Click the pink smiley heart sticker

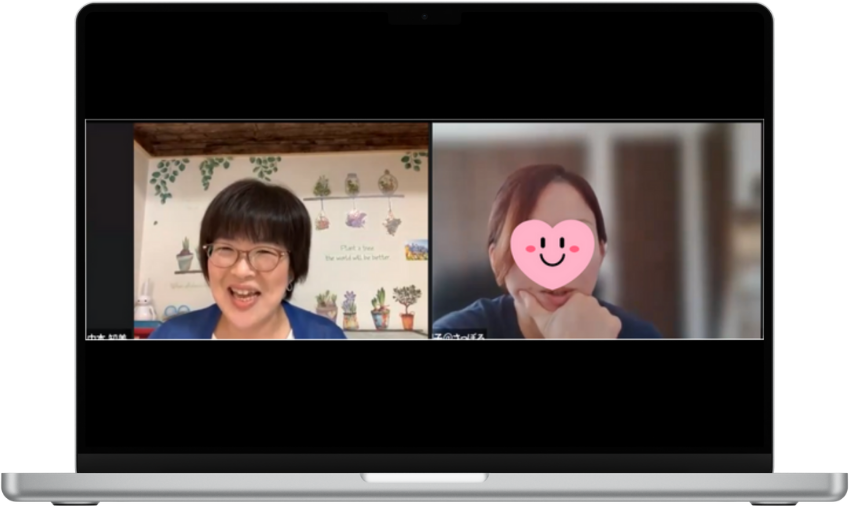coord(552,253)
